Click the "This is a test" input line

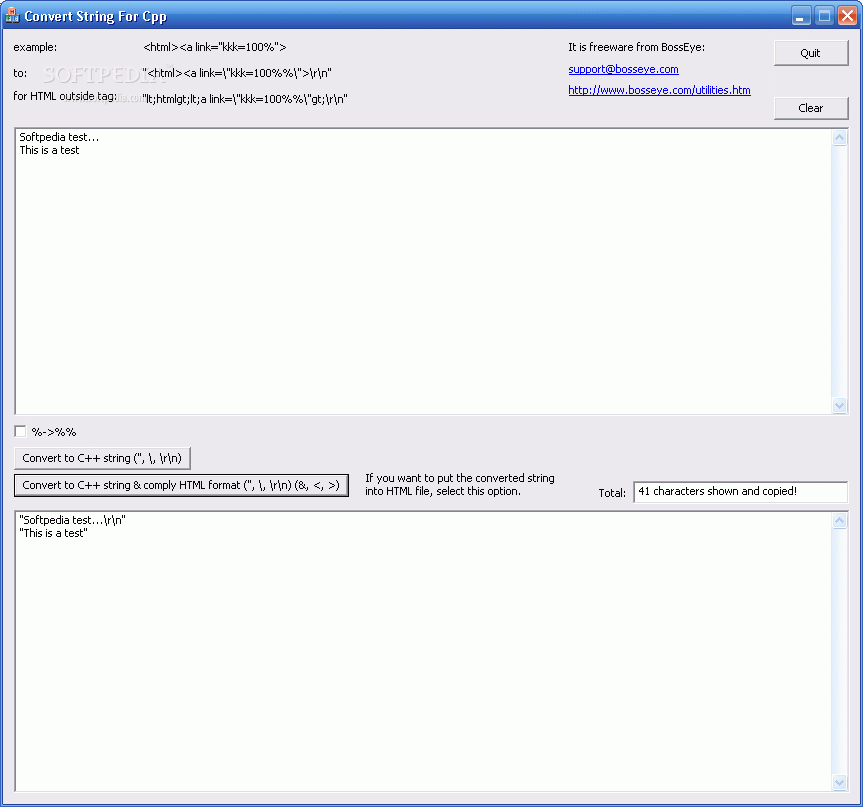50,150
